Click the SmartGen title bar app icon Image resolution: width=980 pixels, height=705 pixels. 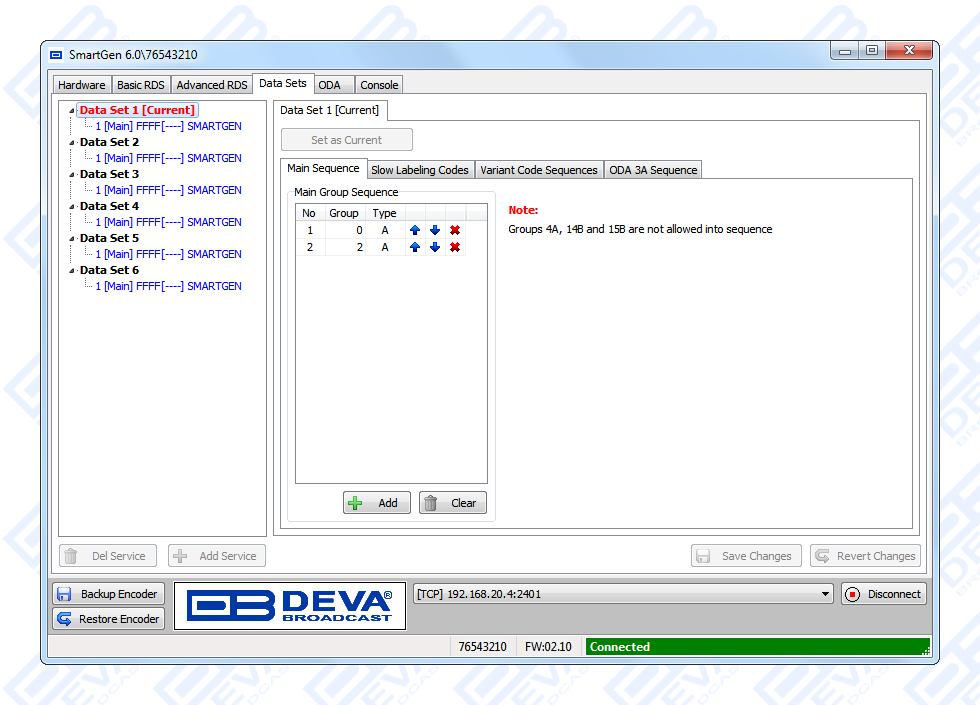(x=56, y=54)
